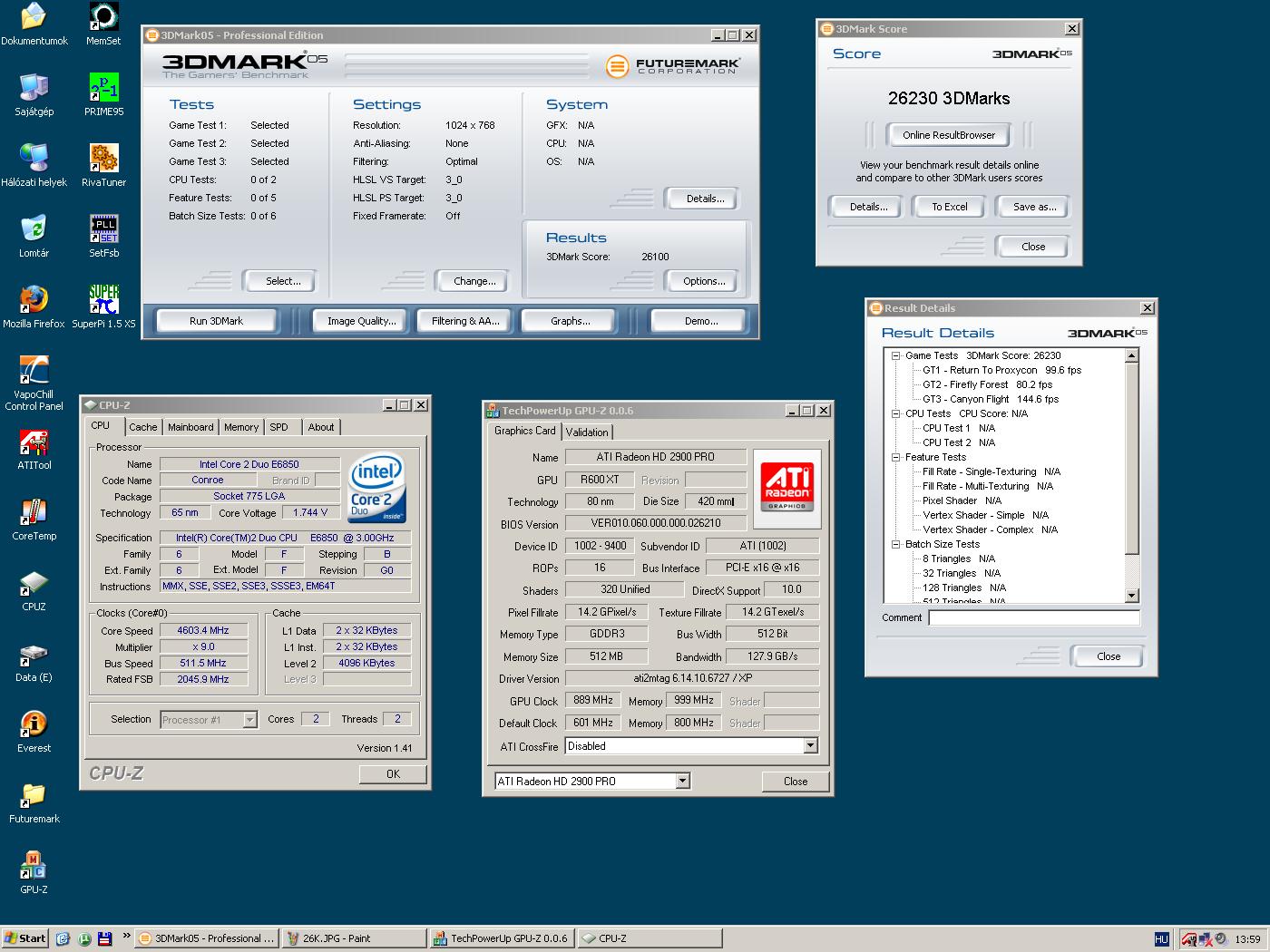Switch to Validation tab in GPU-Z
Screen dimensions: 1270x952
pos(587,432)
